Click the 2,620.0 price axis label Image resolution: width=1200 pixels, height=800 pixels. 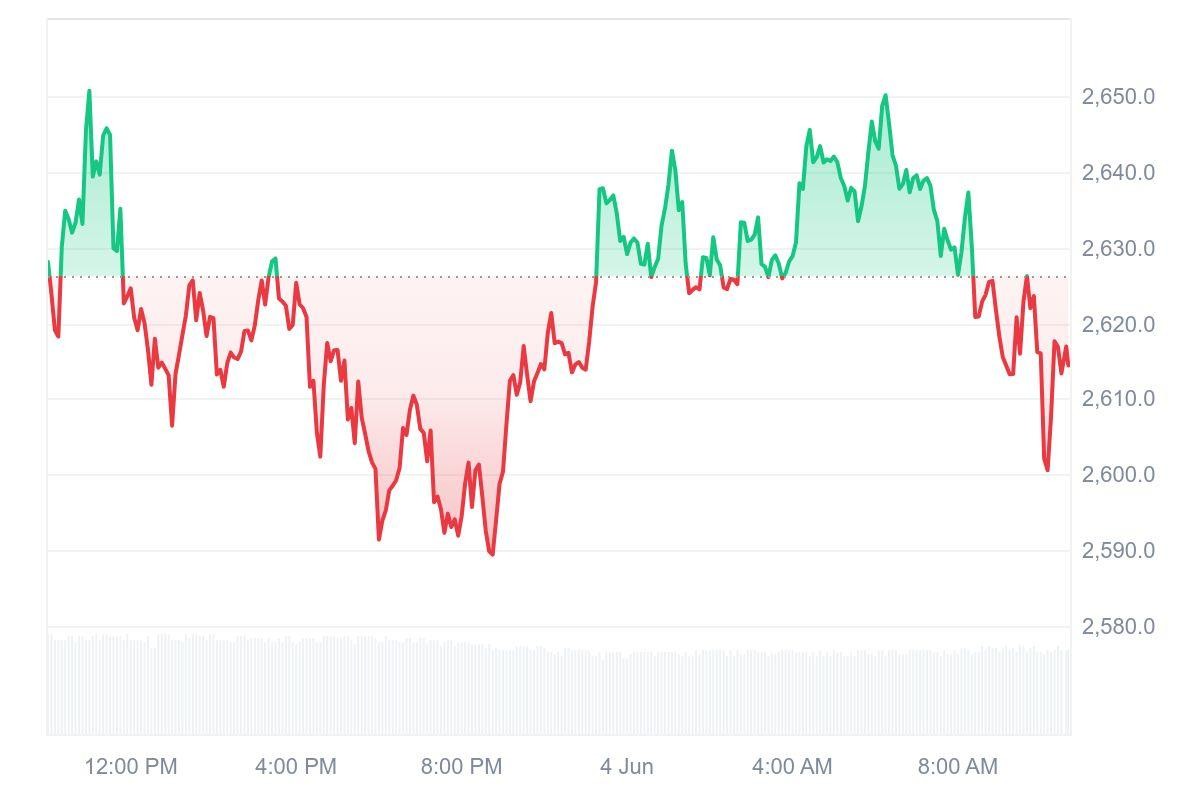(x=1118, y=325)
